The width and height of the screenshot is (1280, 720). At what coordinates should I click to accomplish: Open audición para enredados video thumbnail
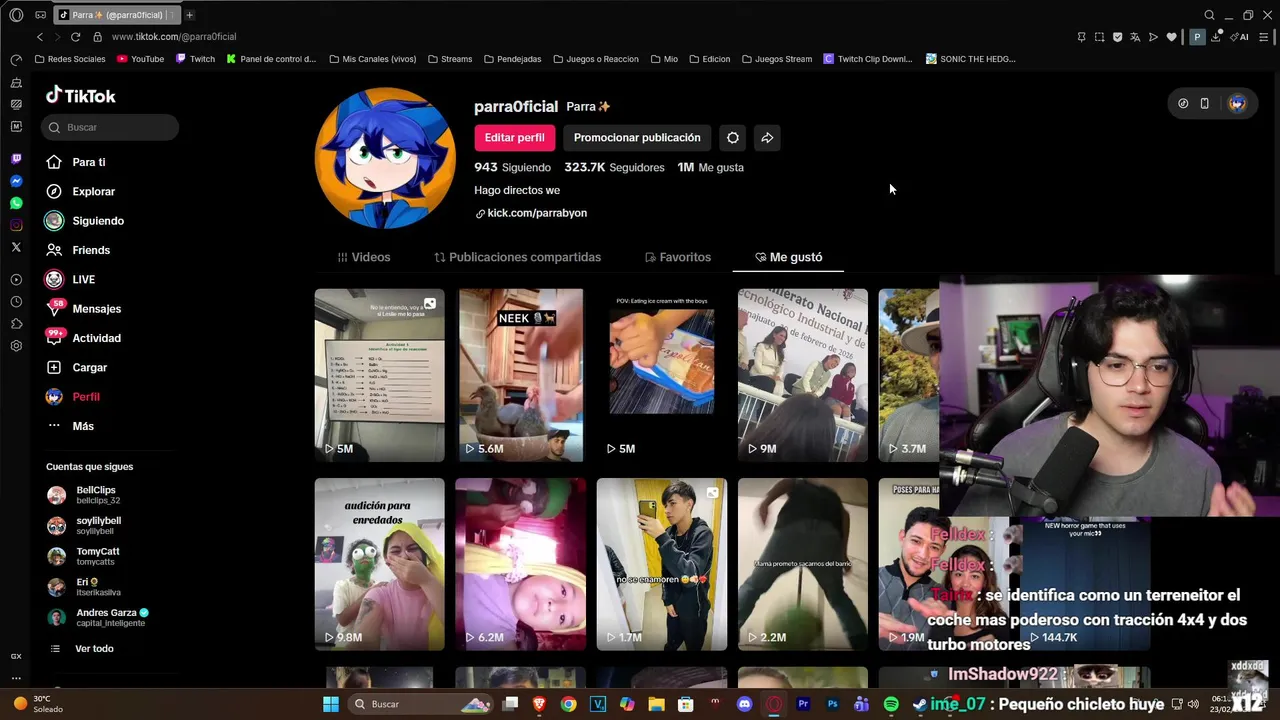pos(379,564)
